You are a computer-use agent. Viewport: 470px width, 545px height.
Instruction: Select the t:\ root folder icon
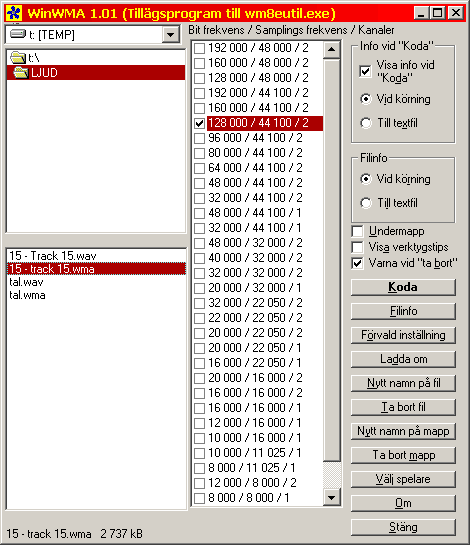pos(18,58)
